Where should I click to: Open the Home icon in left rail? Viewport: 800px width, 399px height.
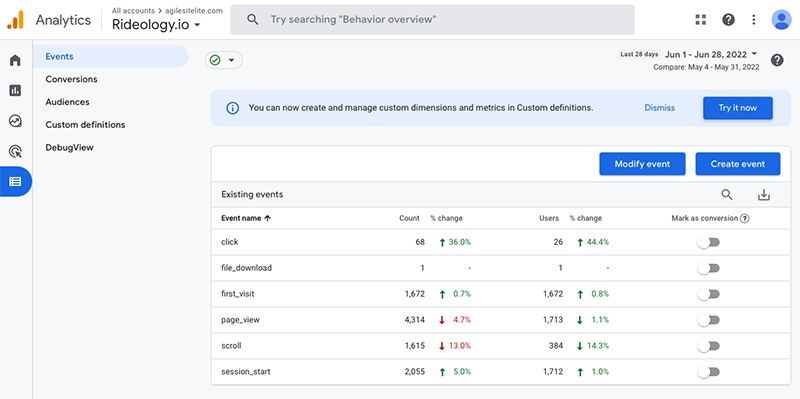15,60
